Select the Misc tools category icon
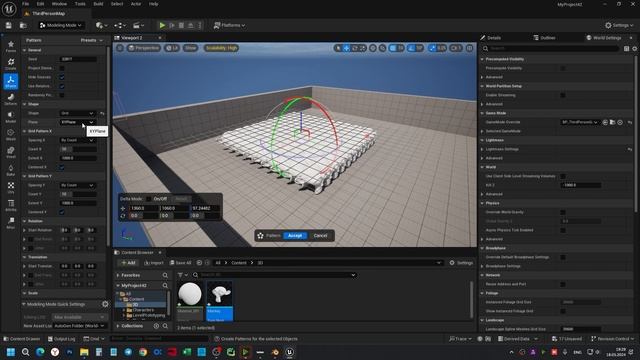The height and width of the screenshot is (360, 640). coord(11,223)
